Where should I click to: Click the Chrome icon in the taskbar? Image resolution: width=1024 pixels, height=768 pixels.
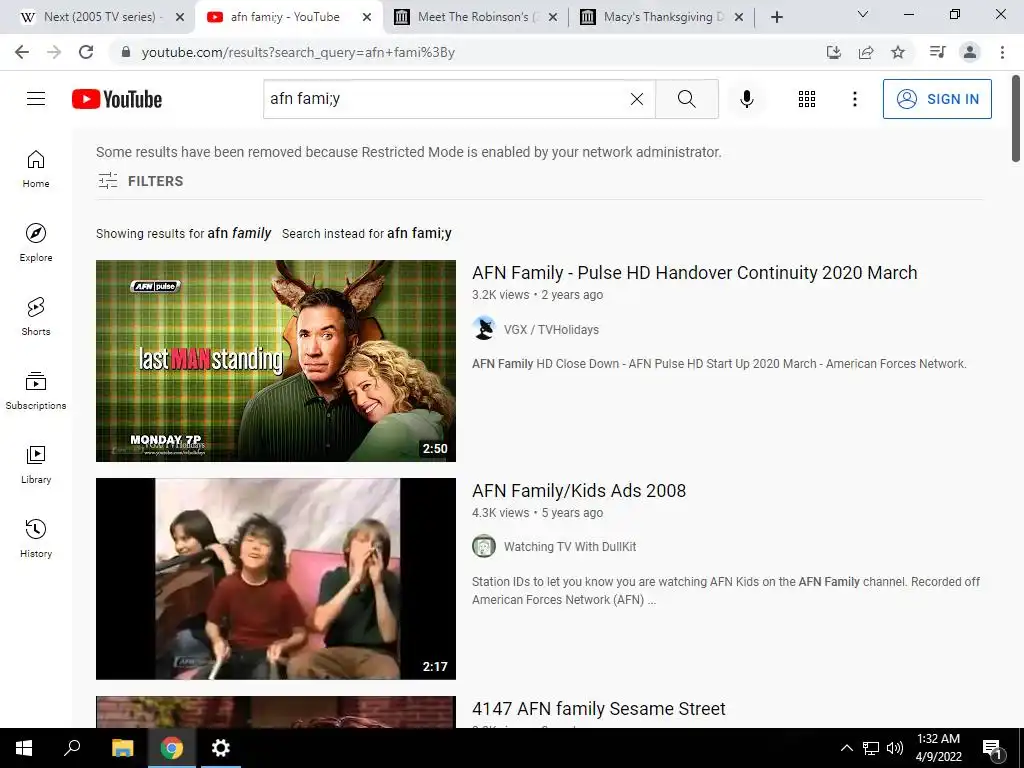pos(171,748)
